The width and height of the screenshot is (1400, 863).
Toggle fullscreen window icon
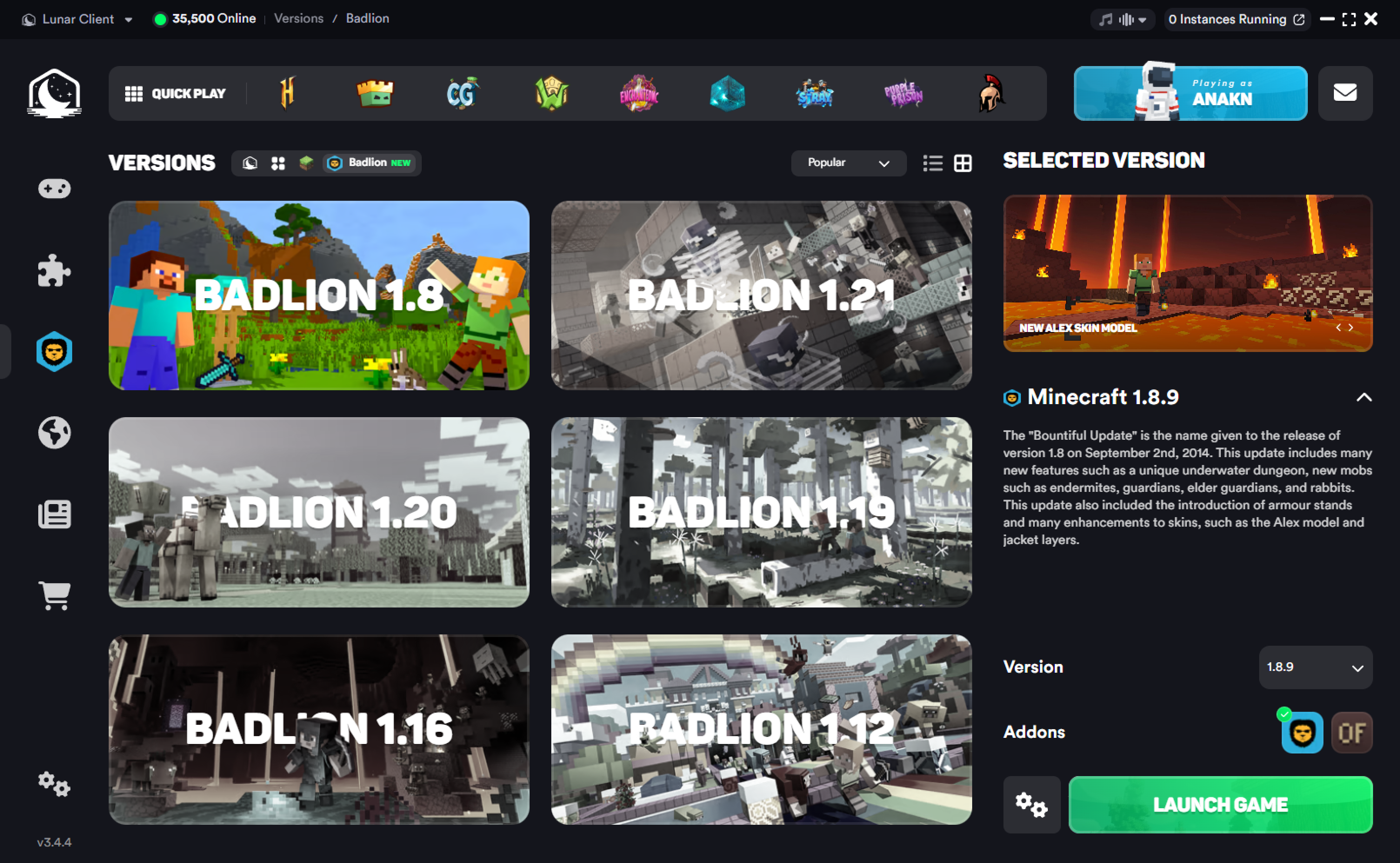click(1349, 20)
